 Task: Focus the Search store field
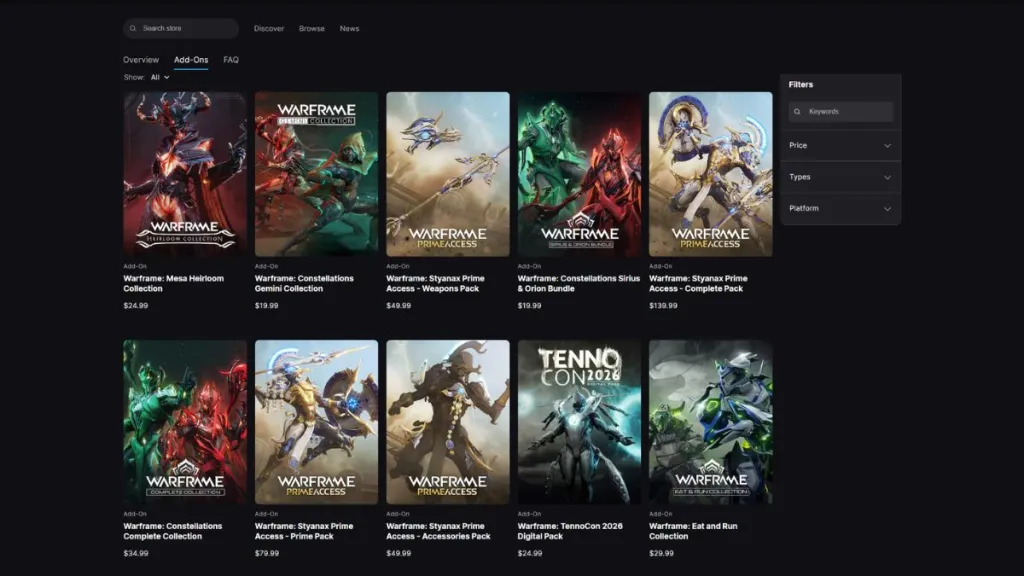[x=181, y=28]
